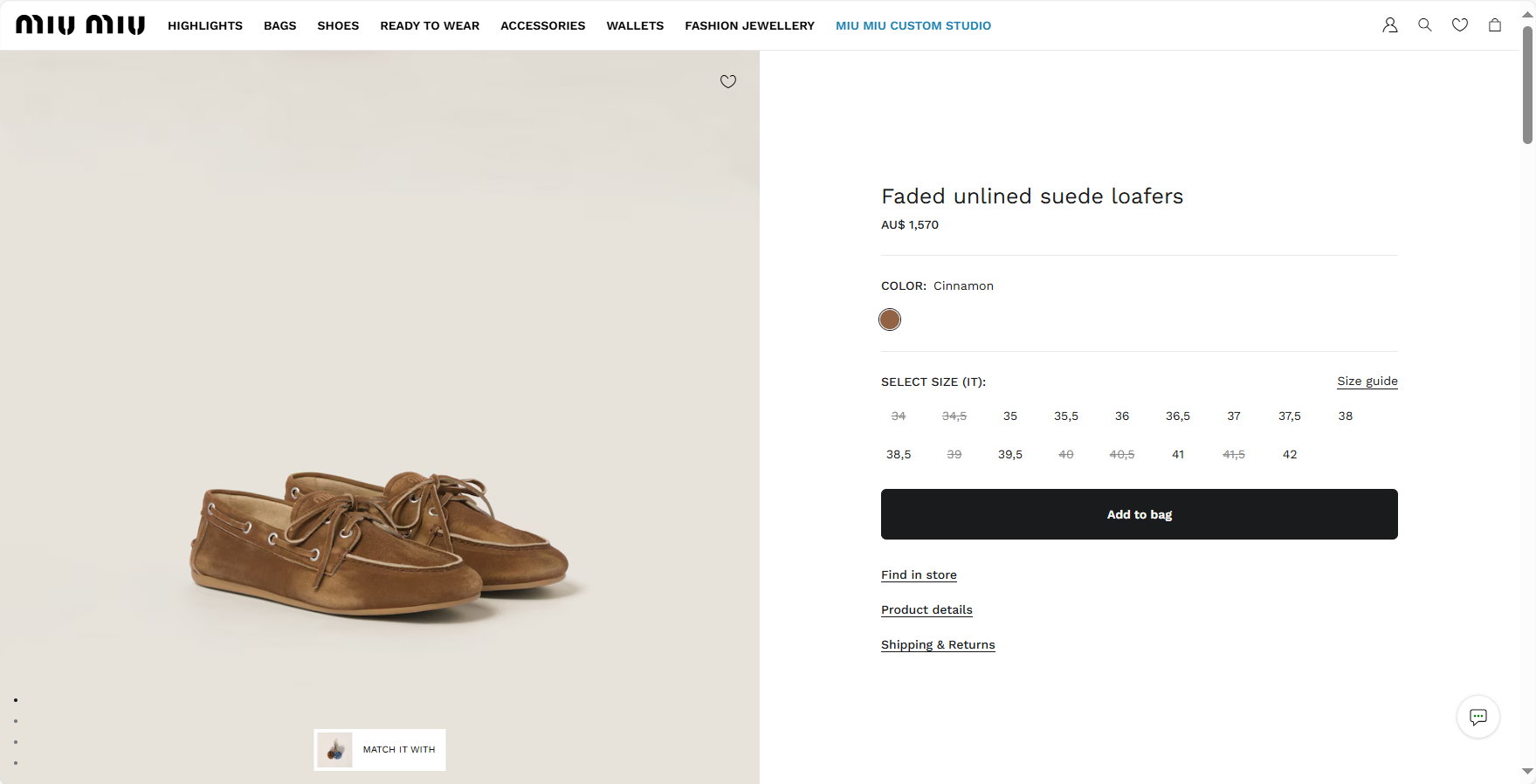
Task: Click the Miu Miu logo
Action: pos(80,25)
